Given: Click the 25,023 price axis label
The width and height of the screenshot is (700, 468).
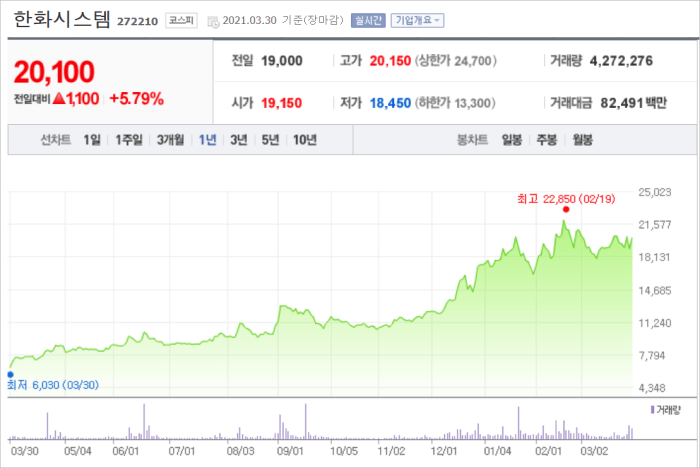Looking at the screenshot, I should tap(654, 192).
